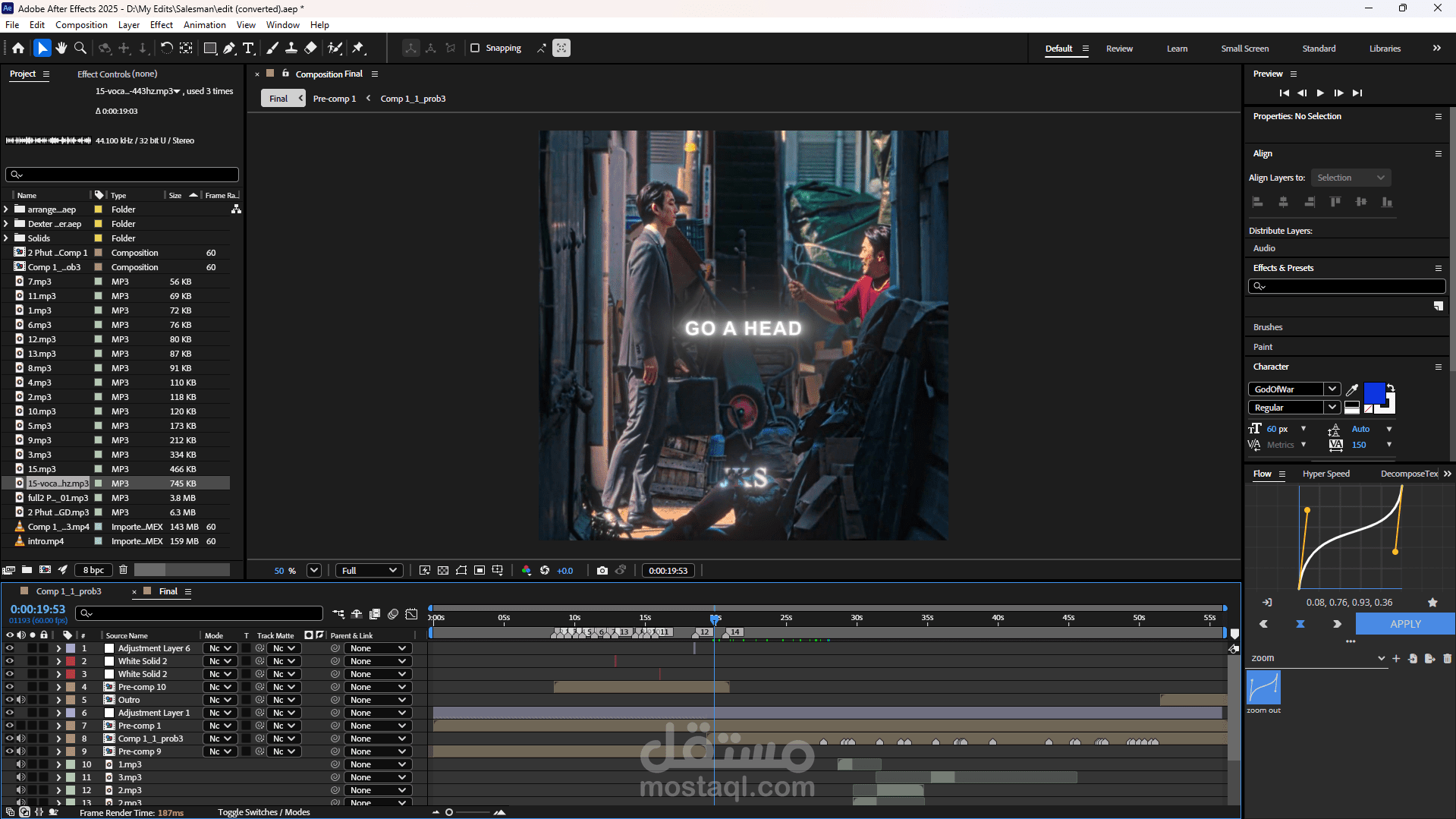Screen dimensions: 1456x819
Task: Select the Pen tool
Action: (229, 48)
